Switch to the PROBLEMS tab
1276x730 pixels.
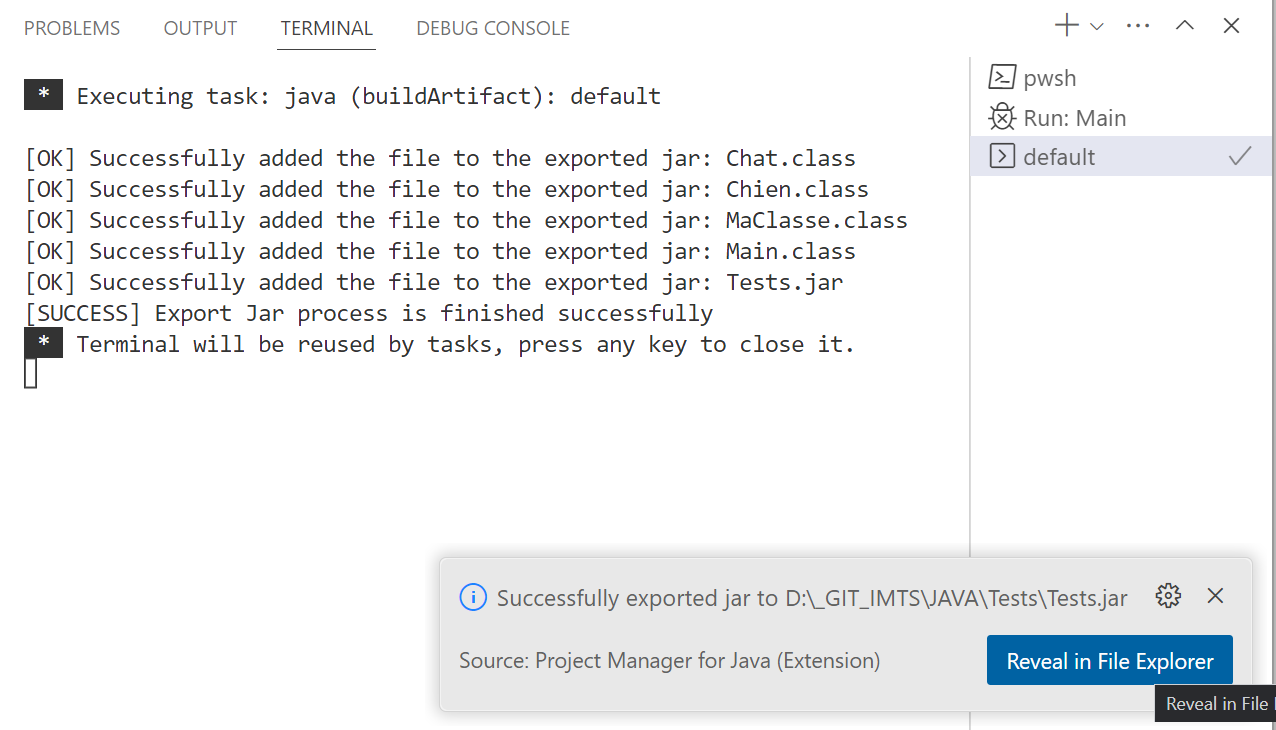click(72, 29)
